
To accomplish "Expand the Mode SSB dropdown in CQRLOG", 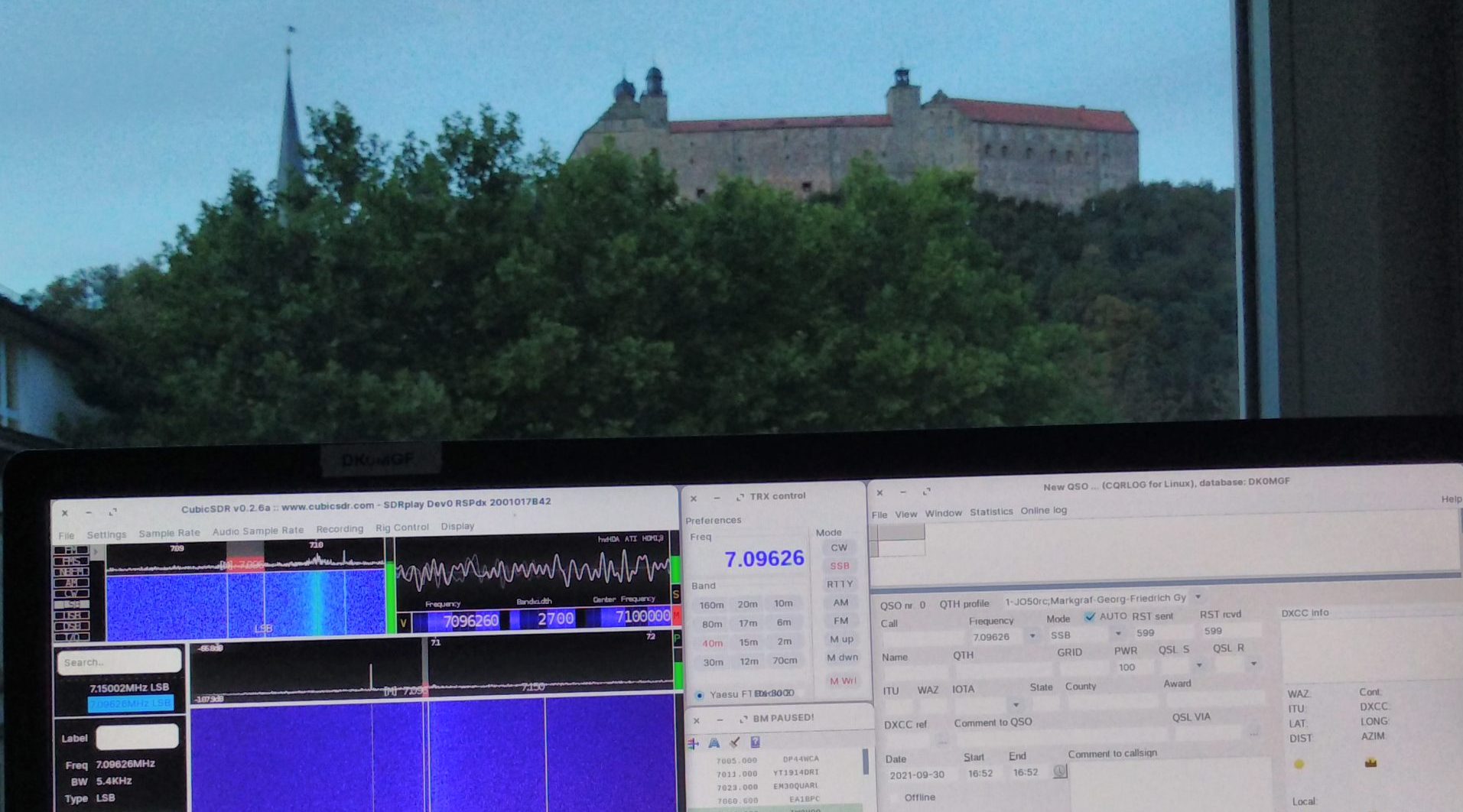I will click(x=1118, y=634).
